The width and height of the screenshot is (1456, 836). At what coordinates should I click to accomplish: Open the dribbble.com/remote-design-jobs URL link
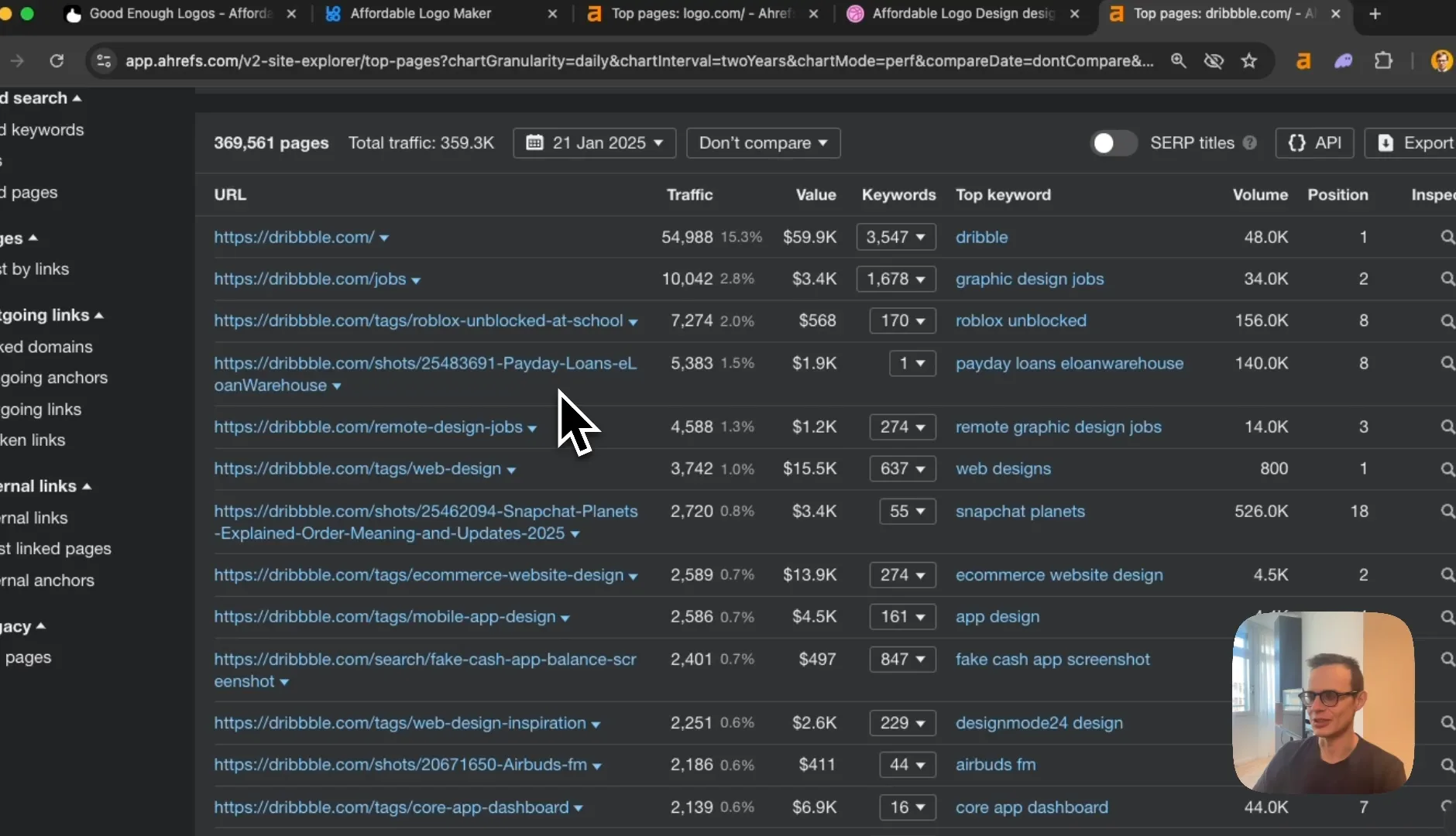pos(368,427)
